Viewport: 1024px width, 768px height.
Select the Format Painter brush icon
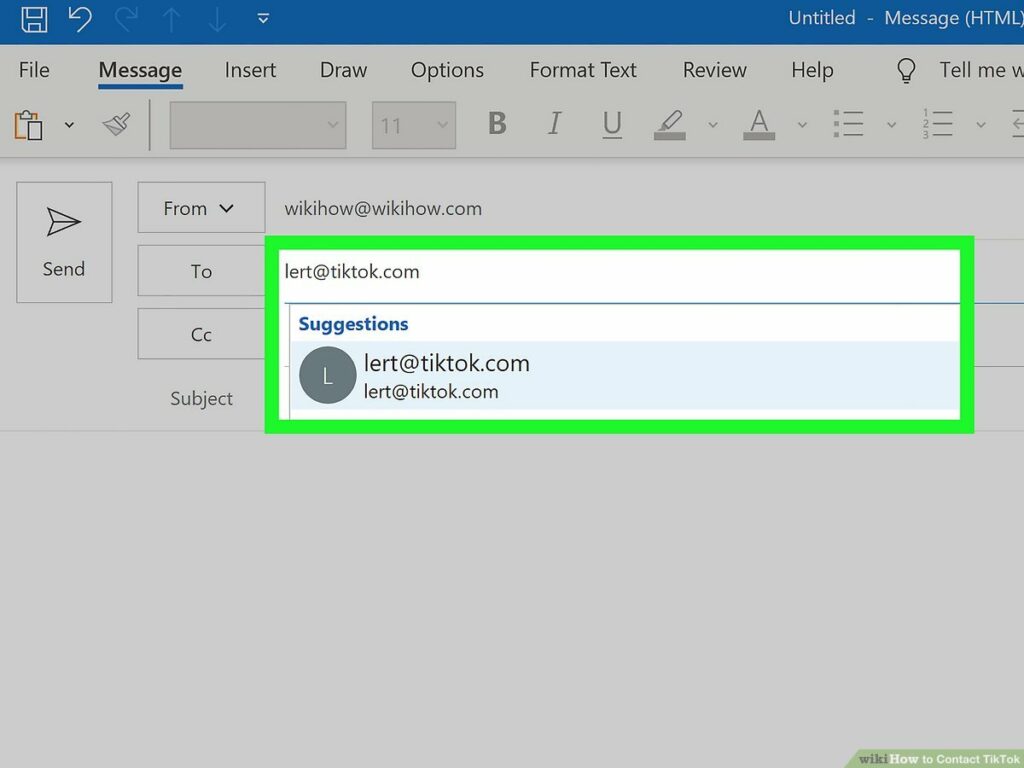click(x=116, y=125)
